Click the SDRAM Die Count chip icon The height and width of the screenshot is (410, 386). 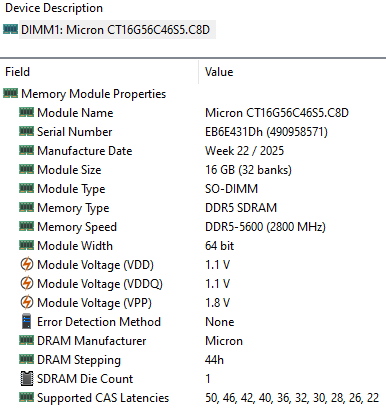point(27,379)
